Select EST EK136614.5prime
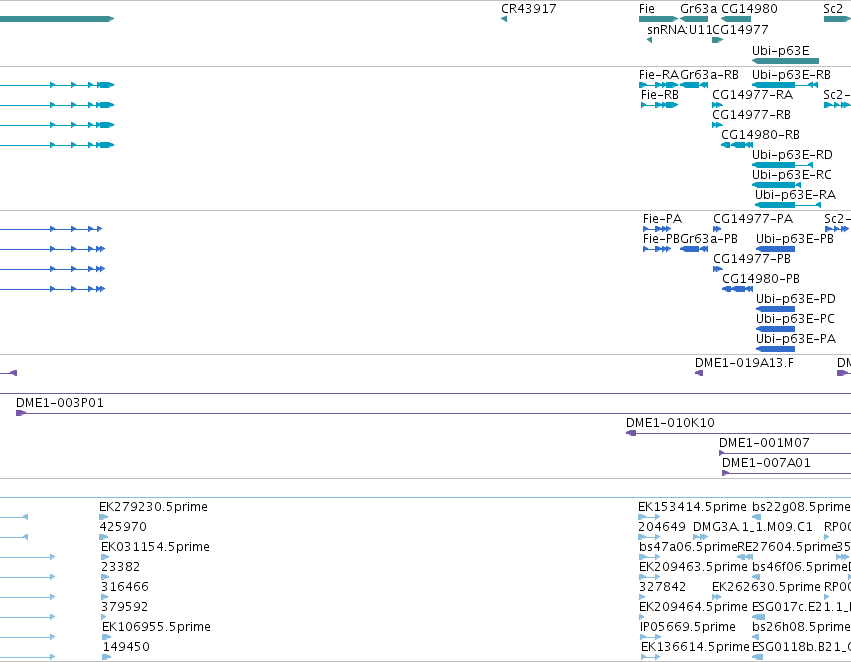Image resolution: width=851 pixels, height=662 pixels. click(650, 657)
